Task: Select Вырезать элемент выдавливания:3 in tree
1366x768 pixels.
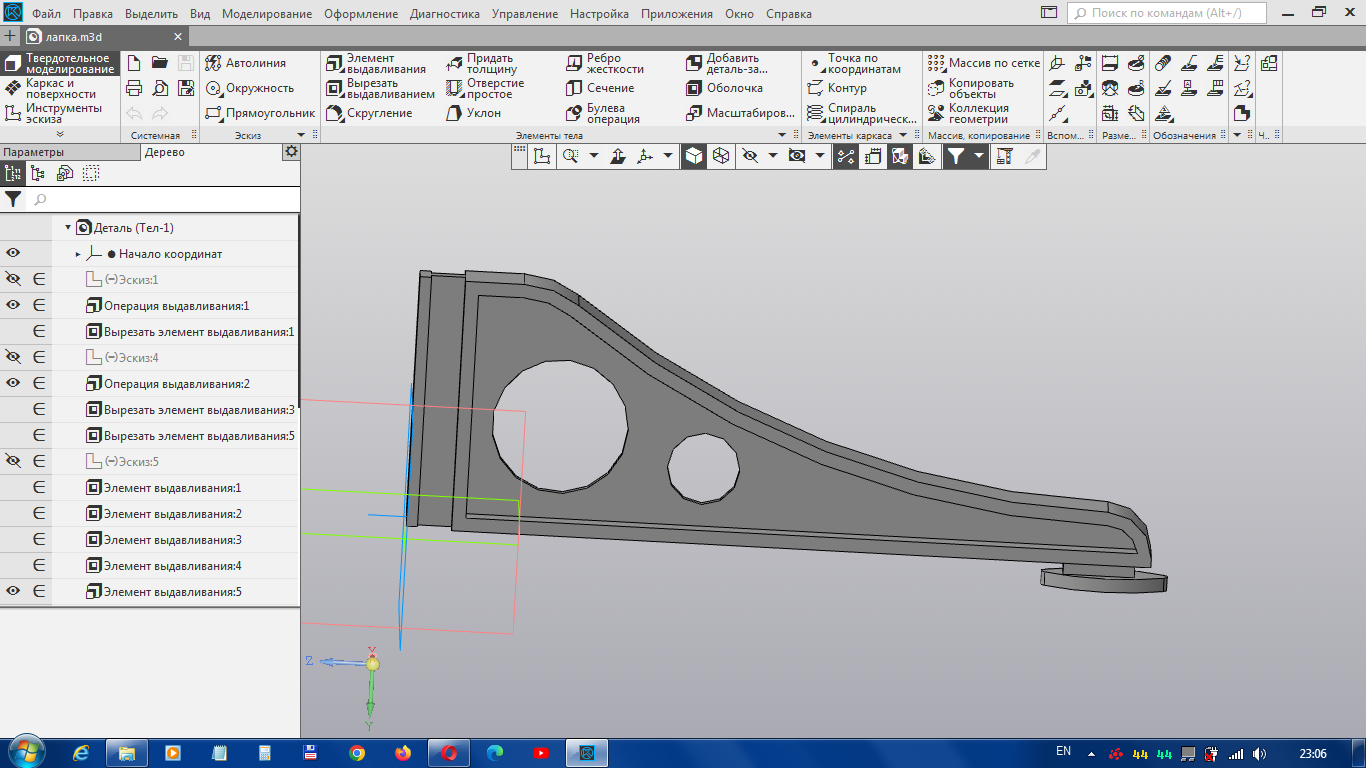Action: pos(198,410)
